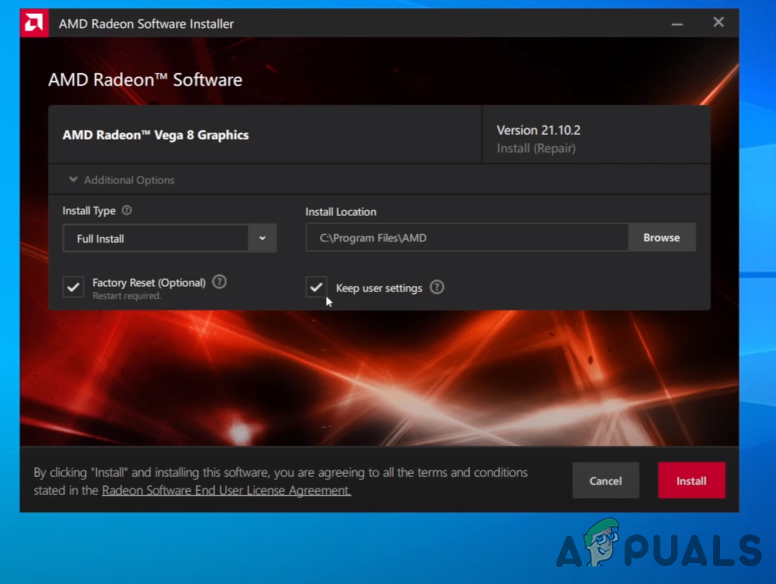
Task: Uncheck Factory Reset (Optional) checkbox
Action: tap(73, 287)
